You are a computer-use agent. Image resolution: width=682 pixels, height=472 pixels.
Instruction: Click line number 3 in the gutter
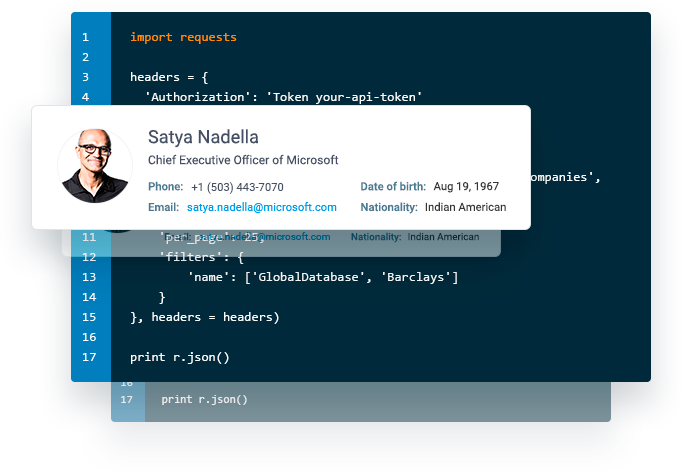point(86,77)
